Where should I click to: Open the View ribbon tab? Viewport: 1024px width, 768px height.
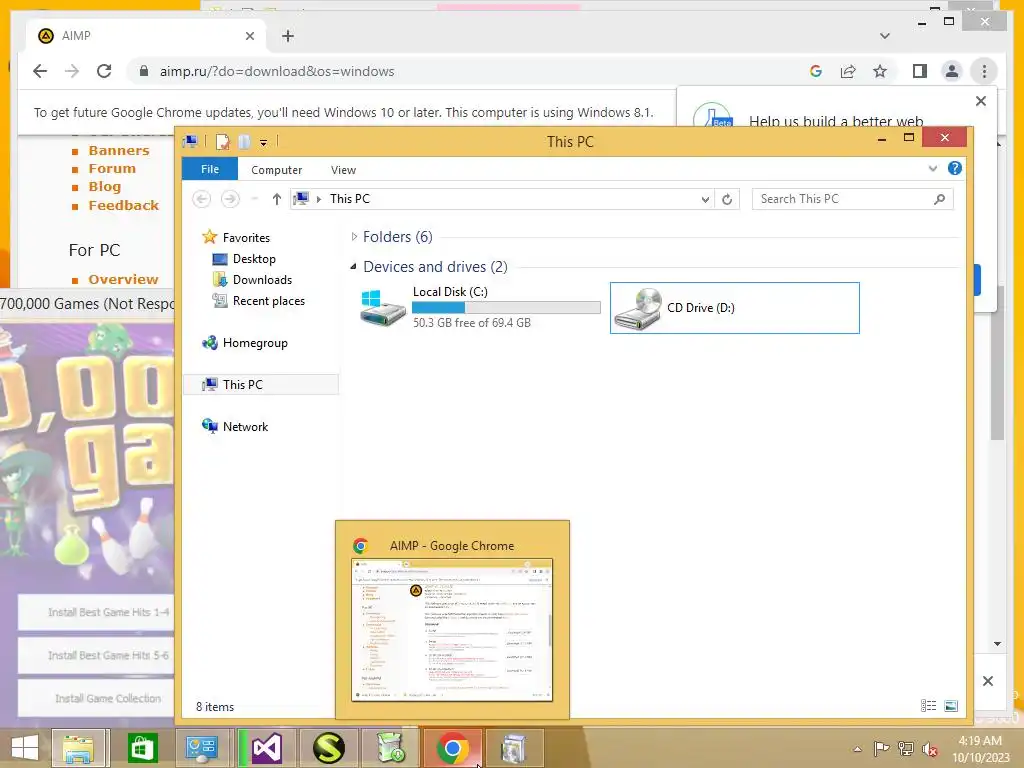coord(344,170)
